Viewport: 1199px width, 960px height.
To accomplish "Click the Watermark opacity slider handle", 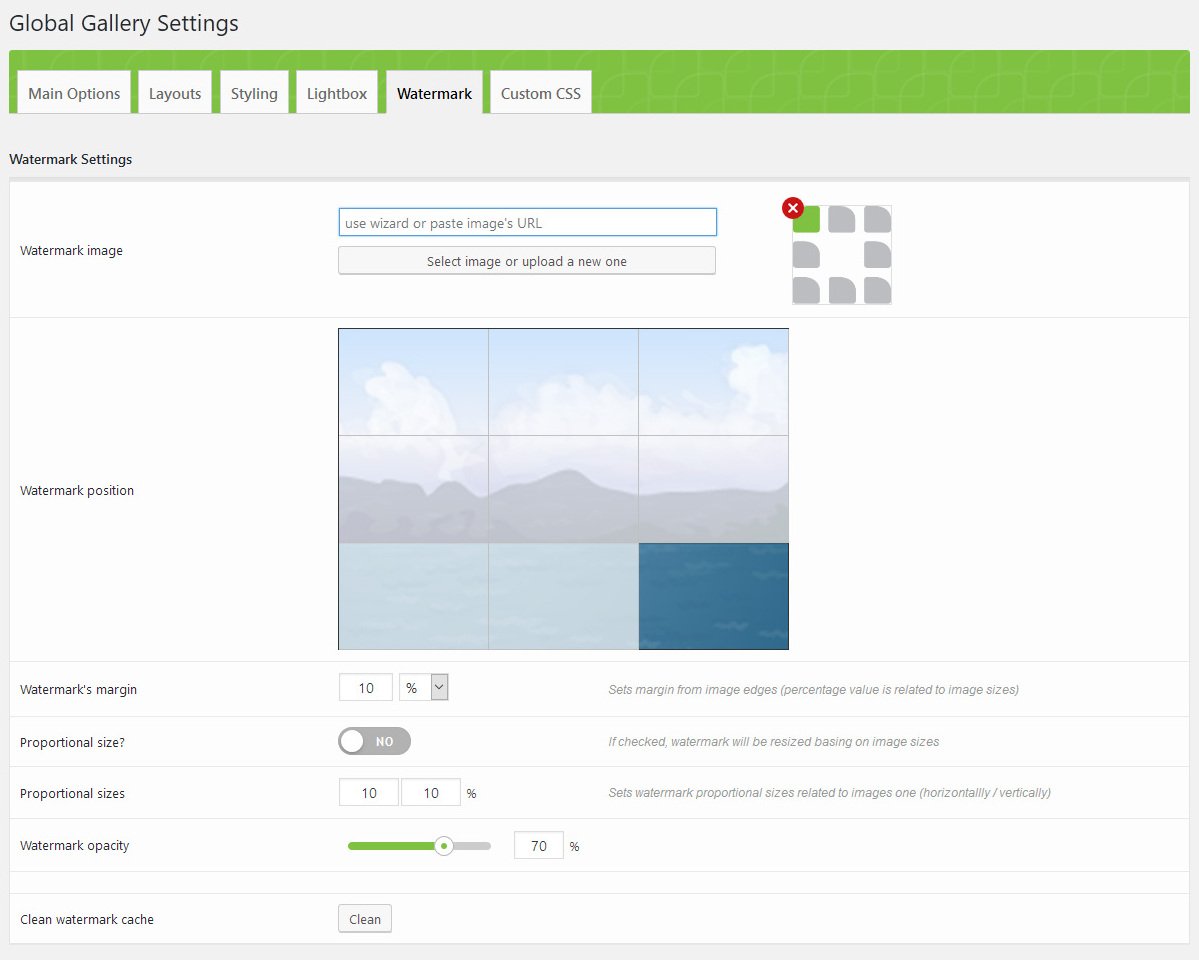I will (x=444, y=846).
